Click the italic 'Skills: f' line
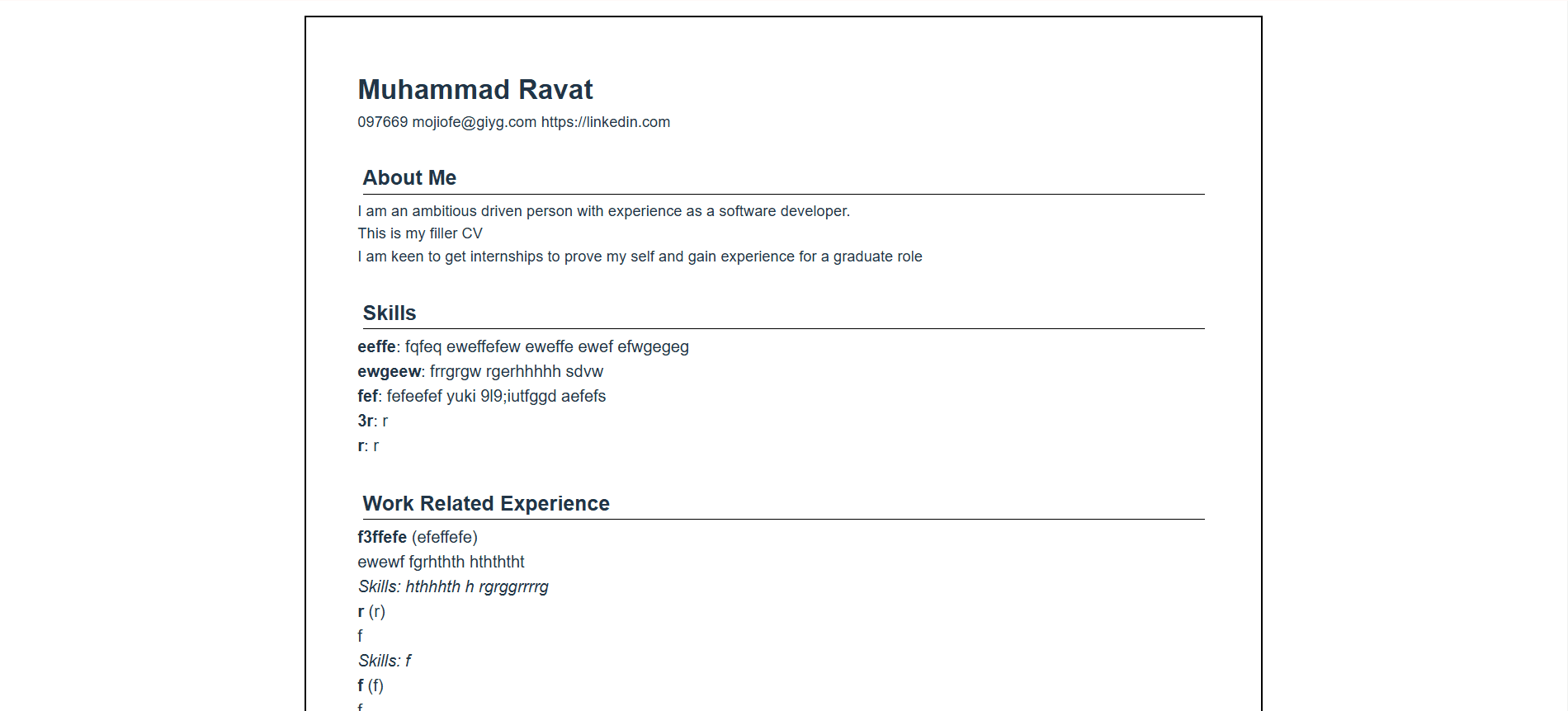 (385, 662)
